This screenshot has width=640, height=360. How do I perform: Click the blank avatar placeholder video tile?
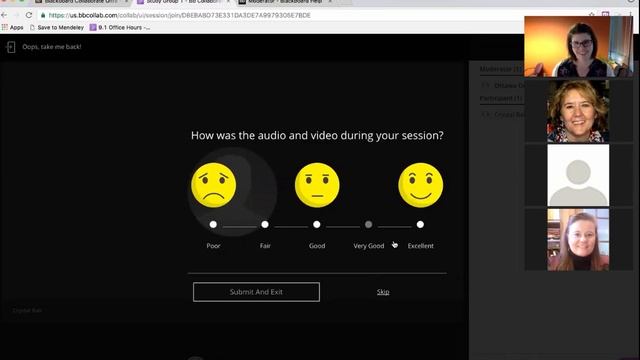coord(578,175)
